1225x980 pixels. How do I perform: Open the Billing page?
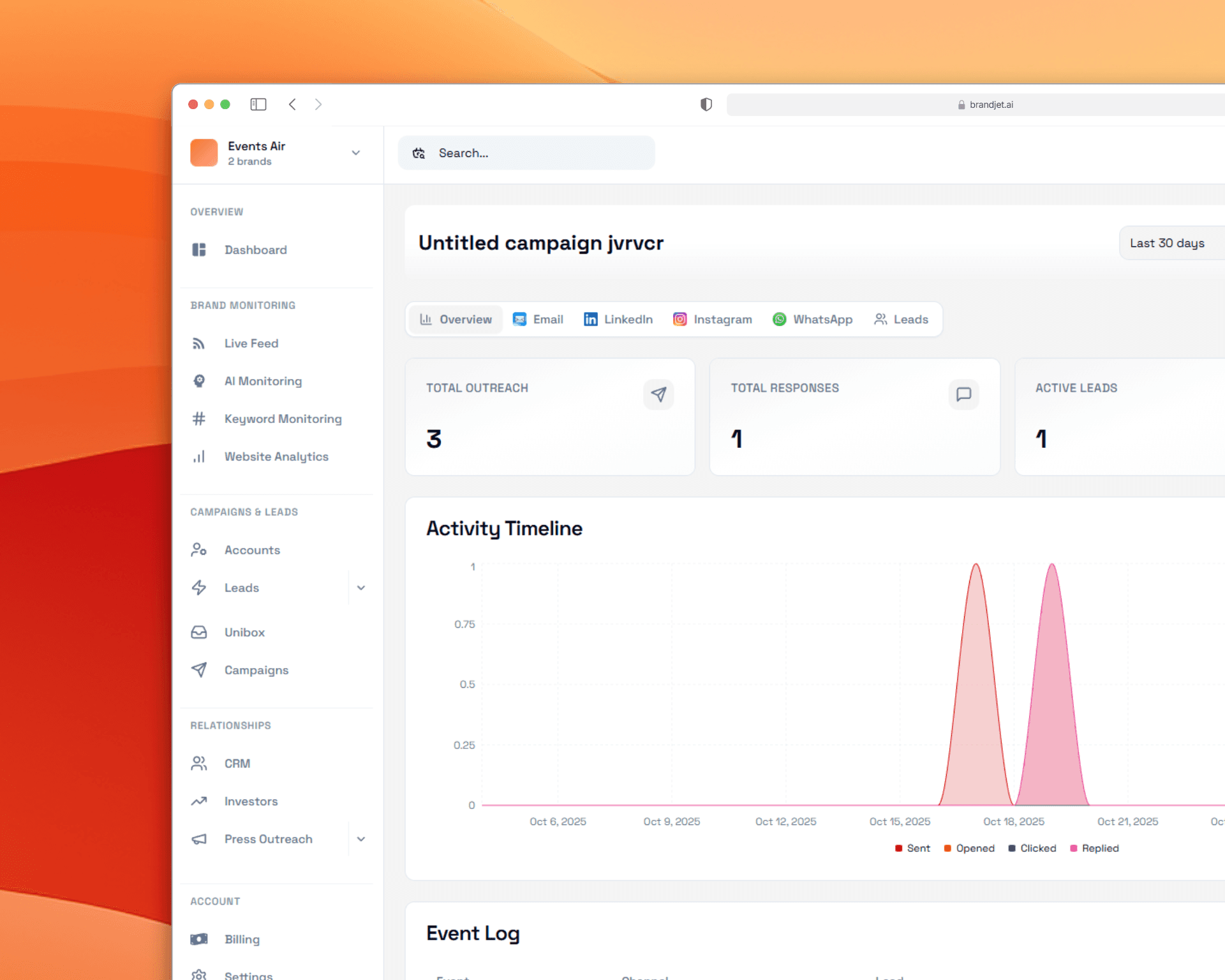(x=242, y=939)
